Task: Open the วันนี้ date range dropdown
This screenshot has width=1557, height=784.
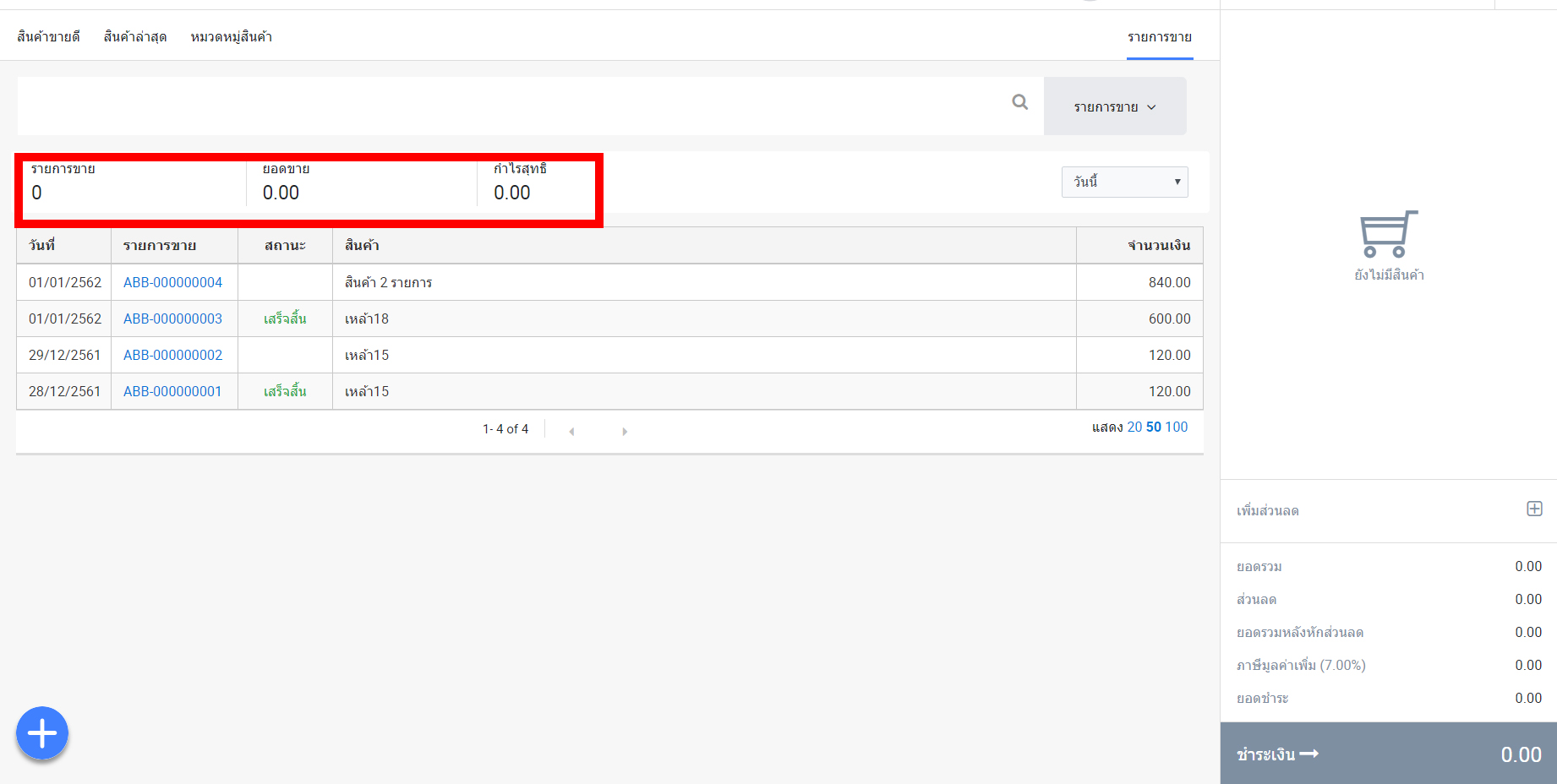Action: [1124, 182]
